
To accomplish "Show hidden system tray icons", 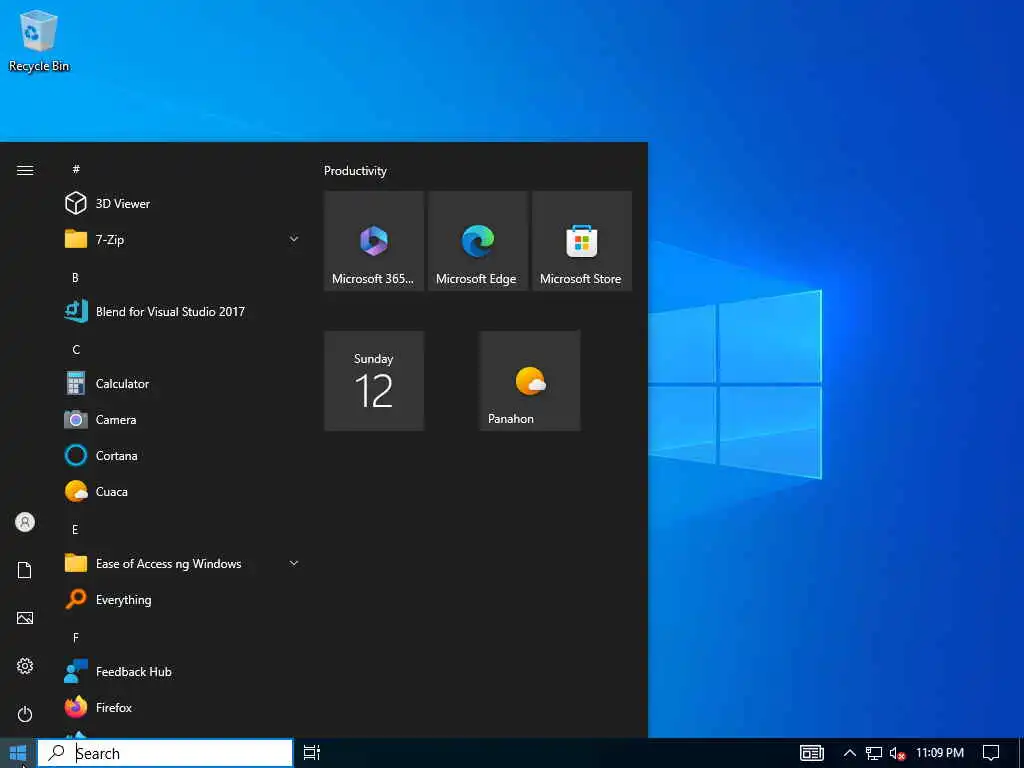I will click(x=850, y=753).
